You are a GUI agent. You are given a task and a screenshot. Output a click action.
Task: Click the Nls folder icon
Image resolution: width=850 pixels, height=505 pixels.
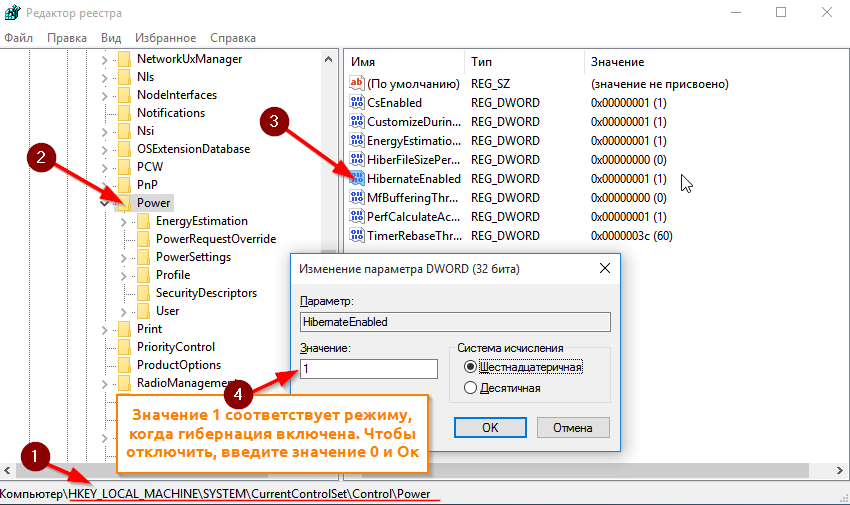click(x=125, y=77)
